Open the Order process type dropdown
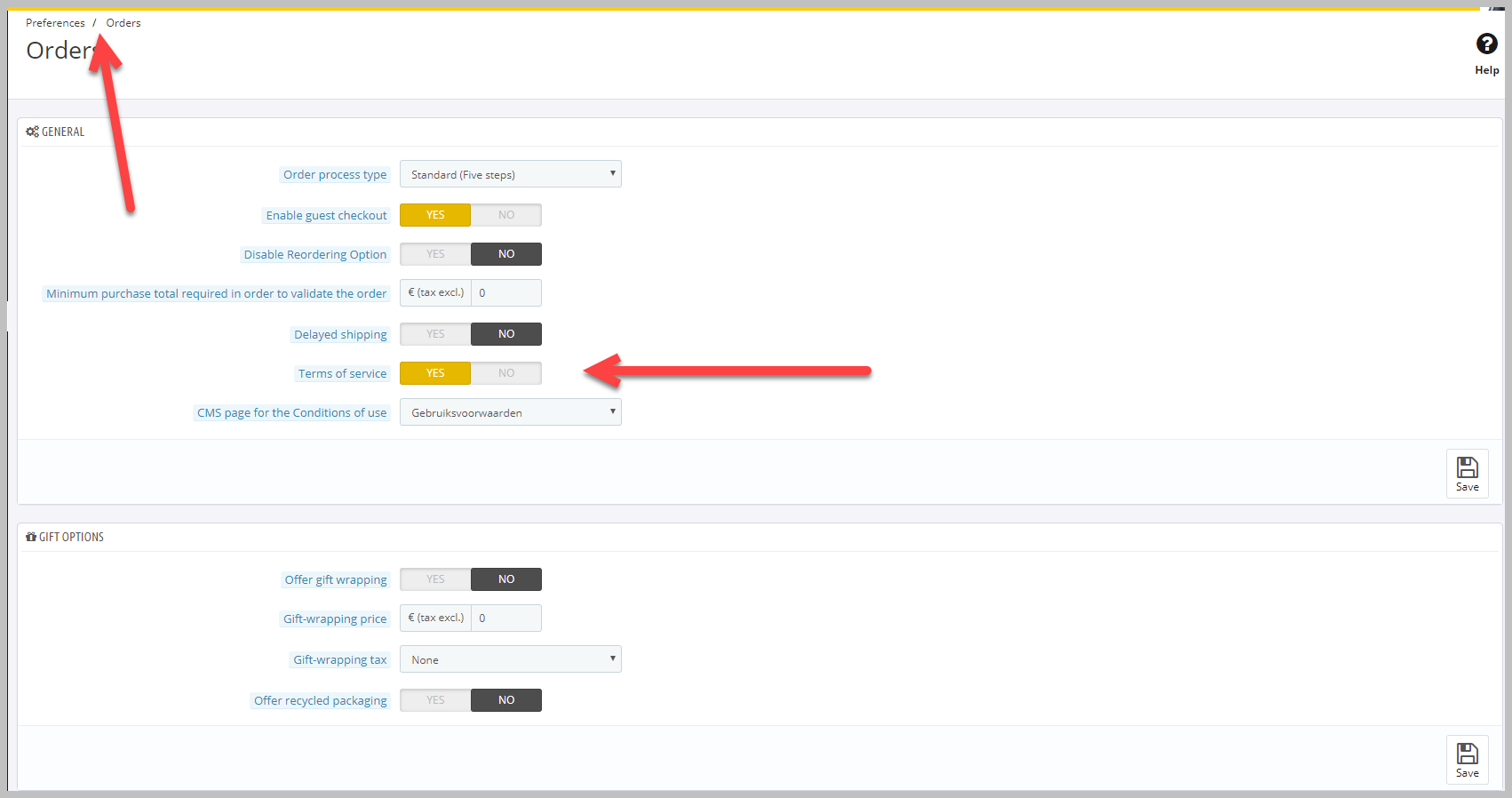 coord(510,174)
